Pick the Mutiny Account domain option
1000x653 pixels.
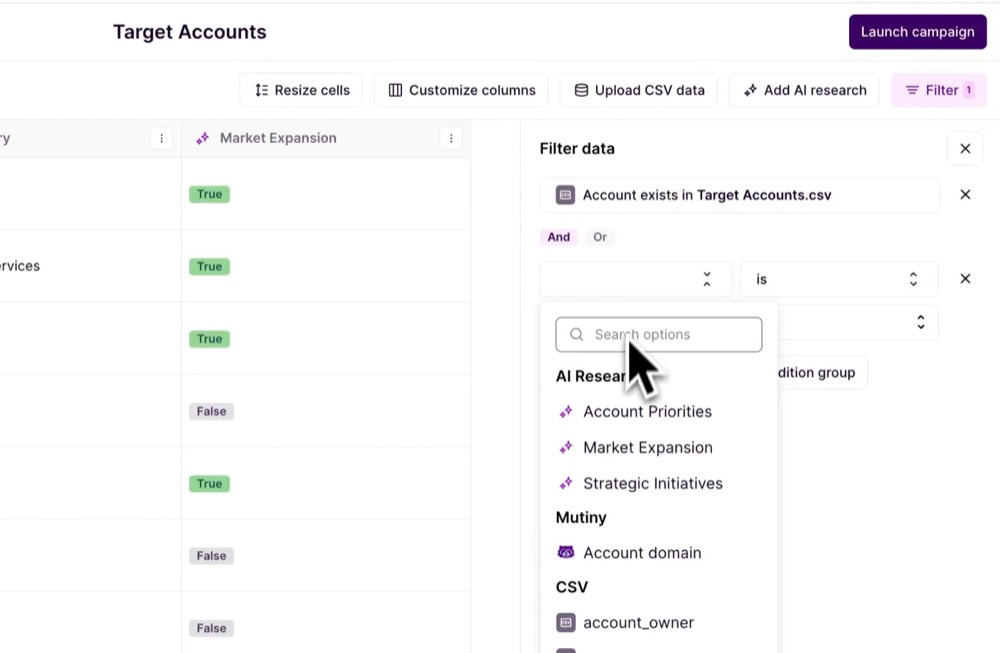click(641, 553)
